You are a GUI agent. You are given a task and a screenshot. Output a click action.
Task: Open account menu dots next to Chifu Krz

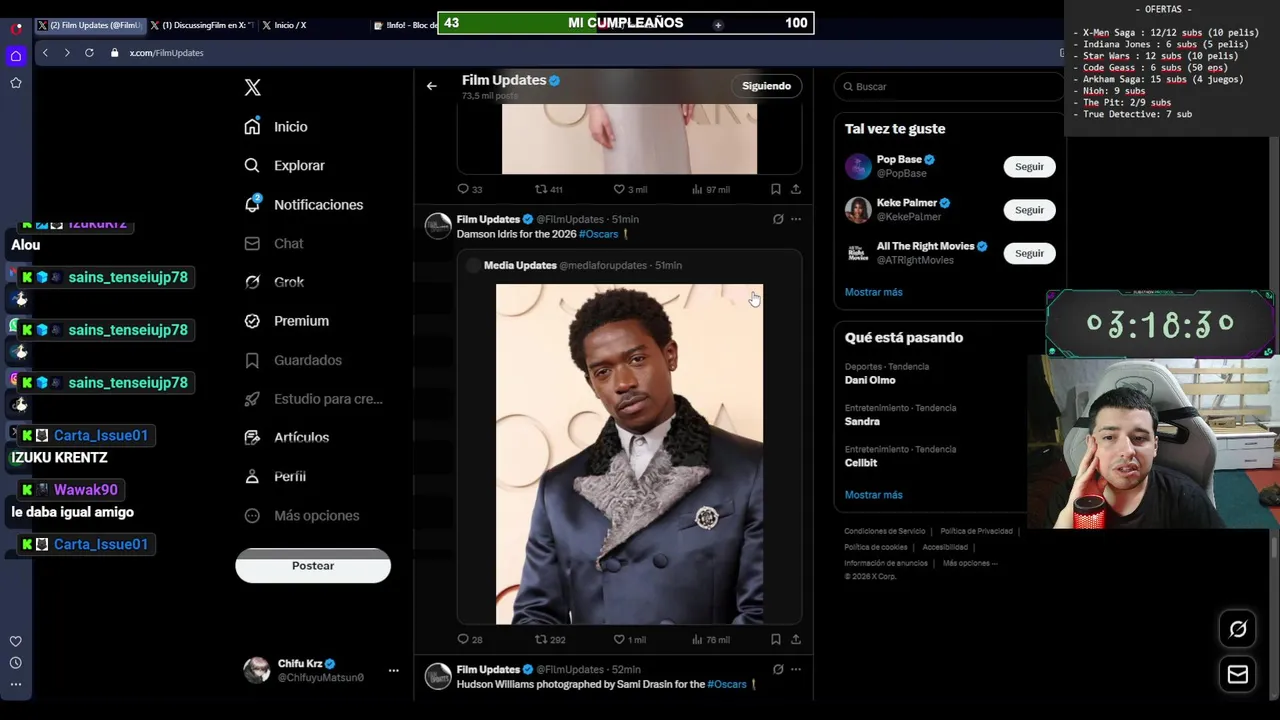[393, 670]
